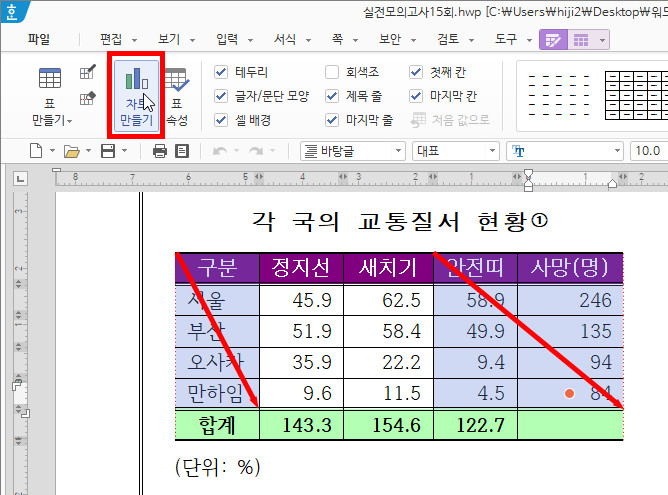The image size is (668, 495).
Task: Open the 보안 menu
Action: click(390, 39)
